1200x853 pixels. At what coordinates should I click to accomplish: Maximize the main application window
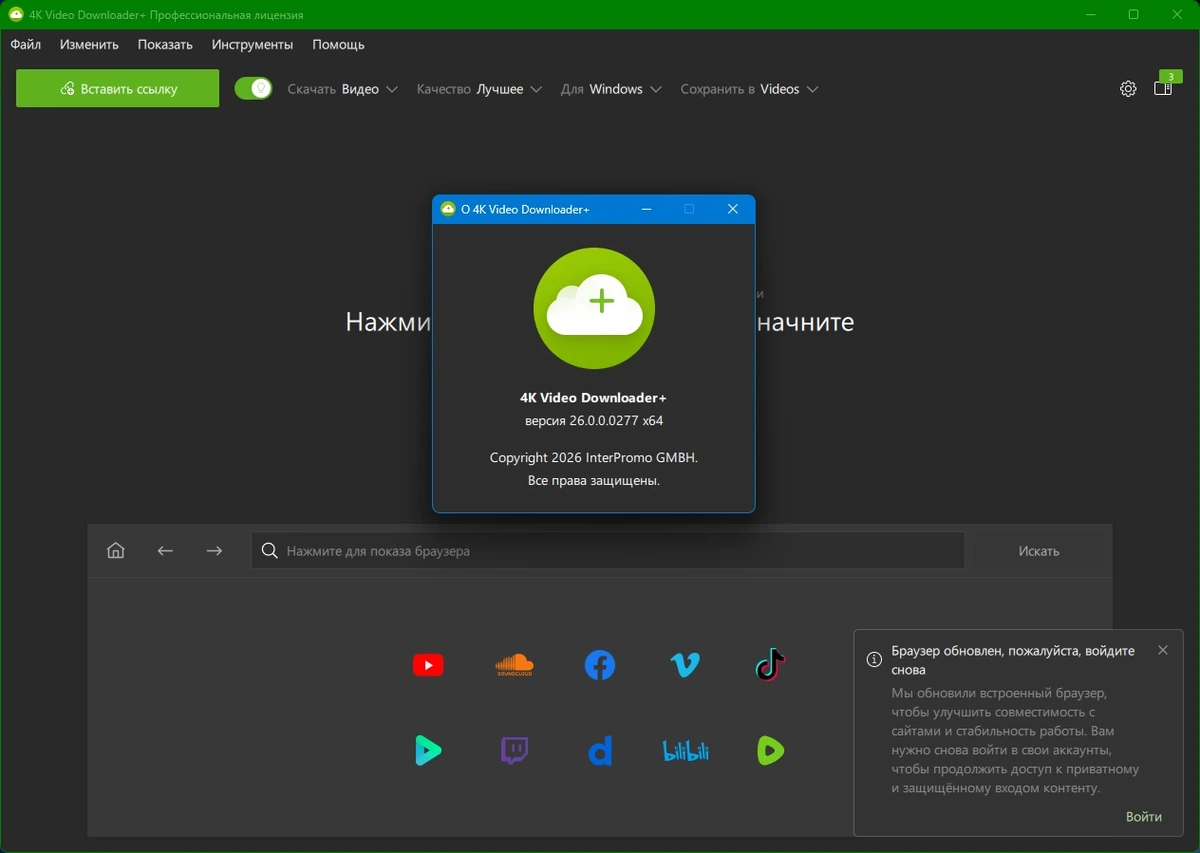point(1133,15)
